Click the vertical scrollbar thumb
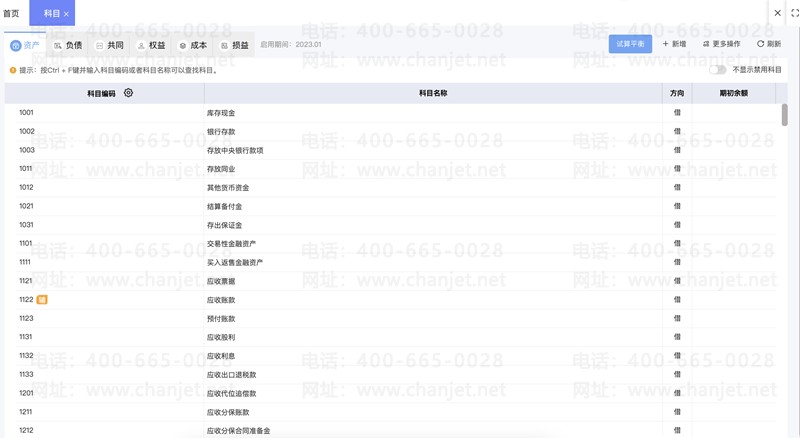Screen dimensions: 800x438 [785, 115]
